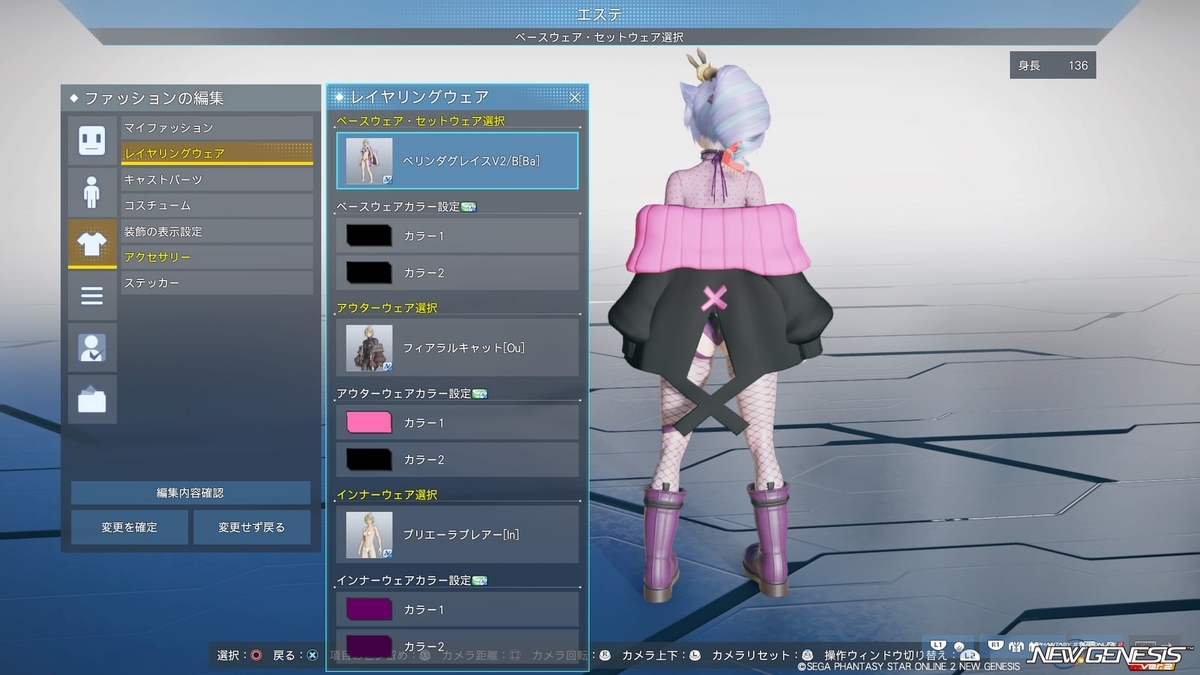This screenshot has height=675, width=1200.
Task: Open ステッカー menu item
Action: (x=217, y=284)
